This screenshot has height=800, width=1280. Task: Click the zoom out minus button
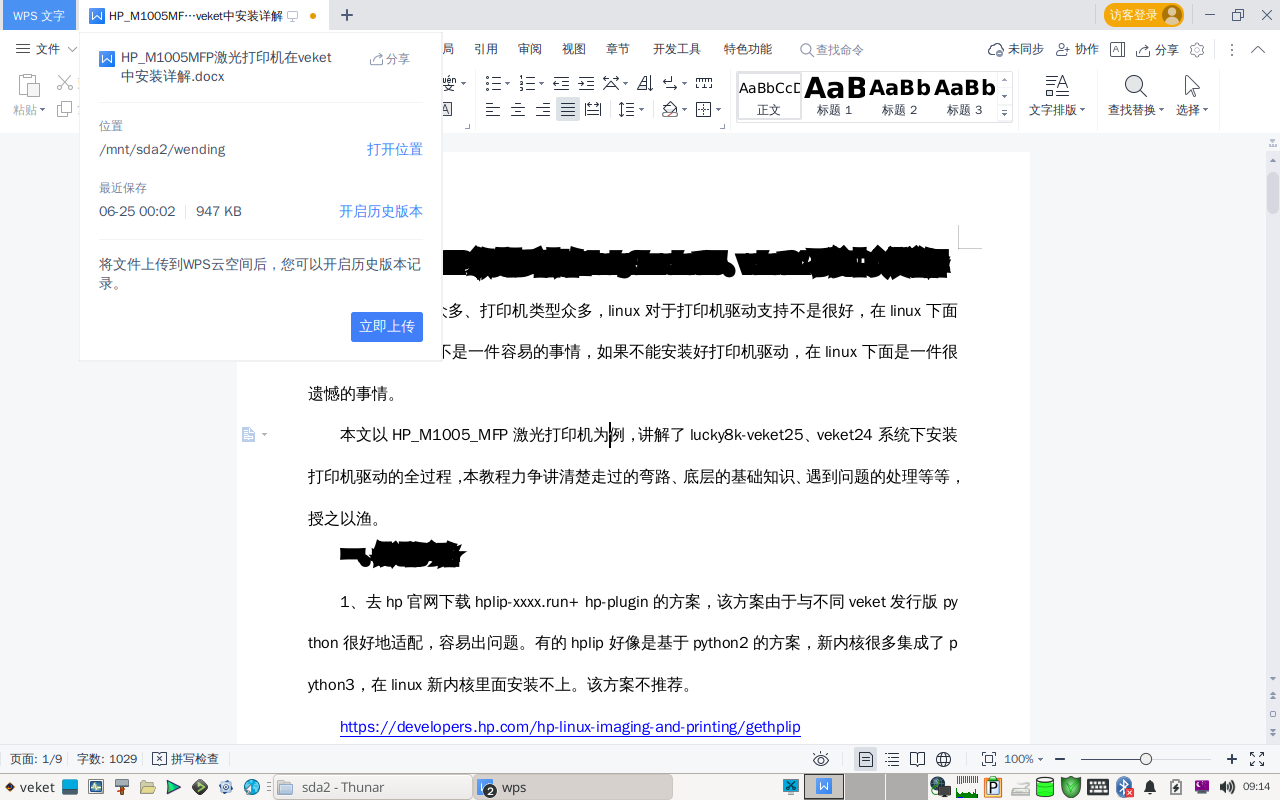point(1060,759)
